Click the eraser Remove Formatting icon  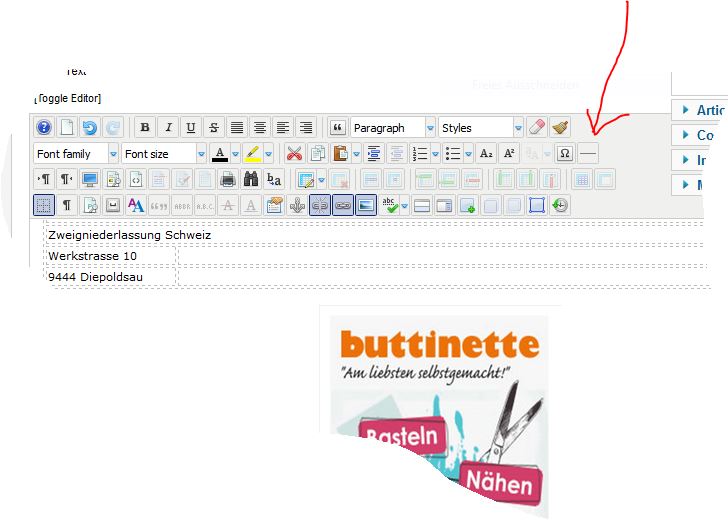tap(537, 127)
